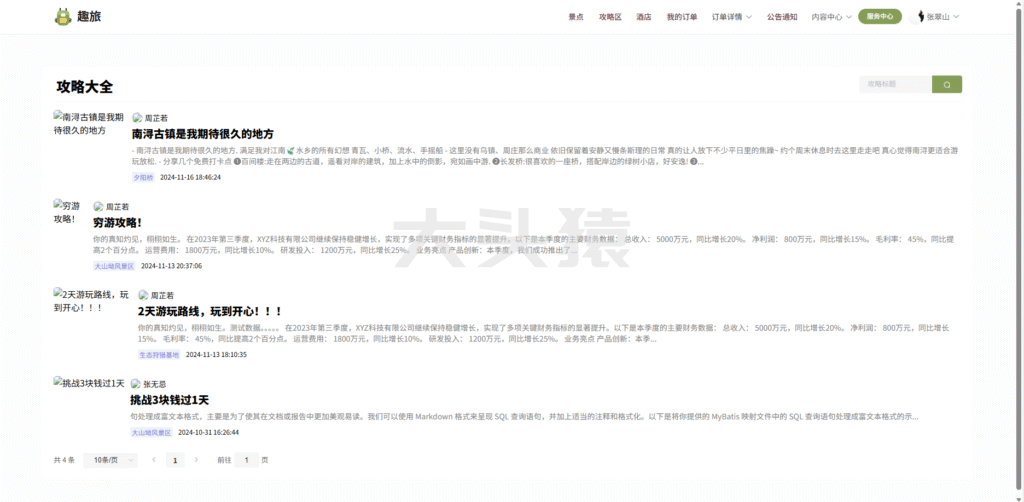
Task: Open 公告通知 in the navigation
Action: tap(782, 17)
